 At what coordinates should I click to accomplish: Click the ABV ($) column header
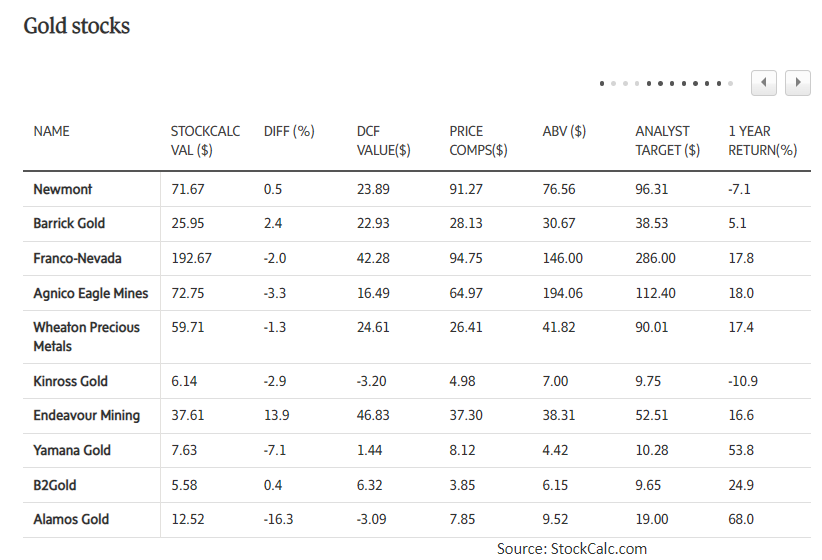tap(564, 131)
